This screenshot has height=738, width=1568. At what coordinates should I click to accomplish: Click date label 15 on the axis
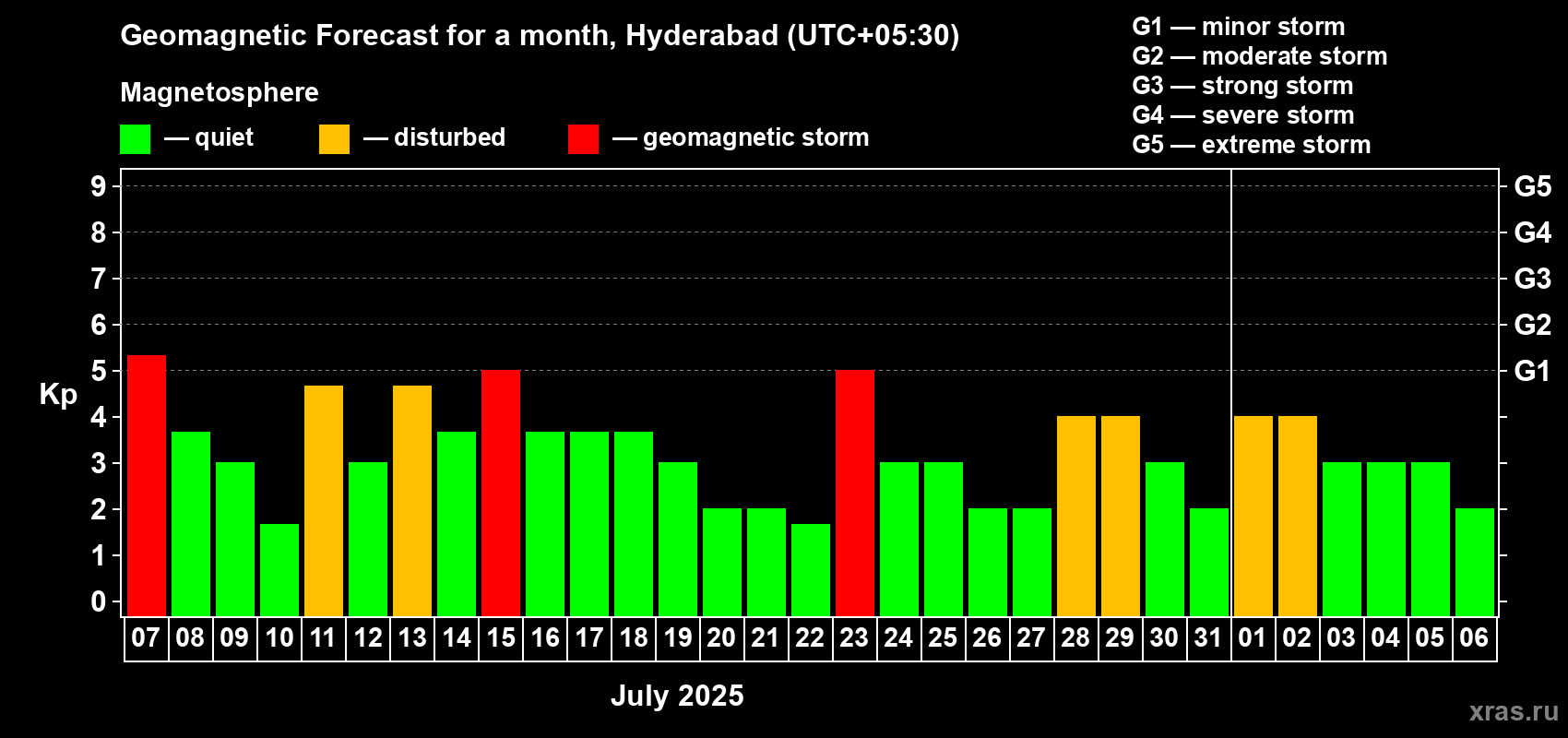pos(501,637)
